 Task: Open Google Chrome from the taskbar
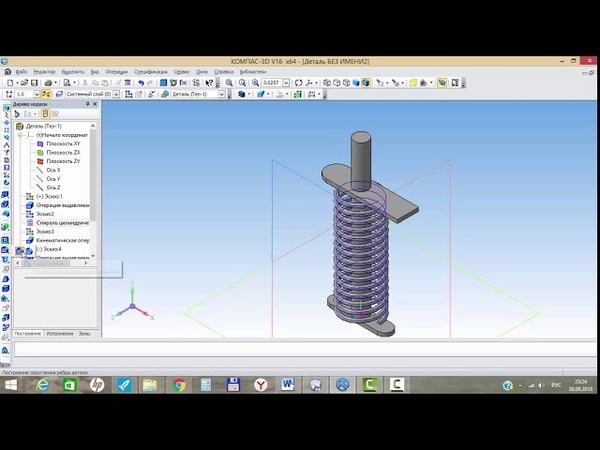click(x=179, y=384)
